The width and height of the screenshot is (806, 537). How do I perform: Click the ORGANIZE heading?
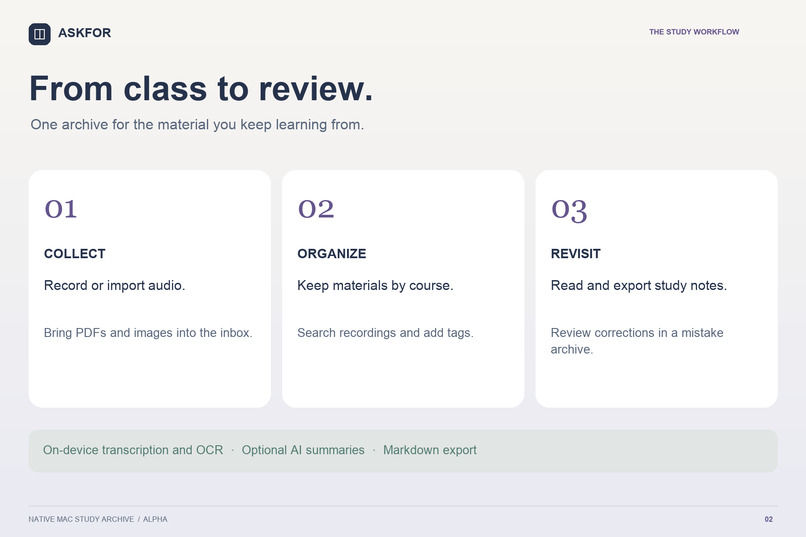point(332,254)
